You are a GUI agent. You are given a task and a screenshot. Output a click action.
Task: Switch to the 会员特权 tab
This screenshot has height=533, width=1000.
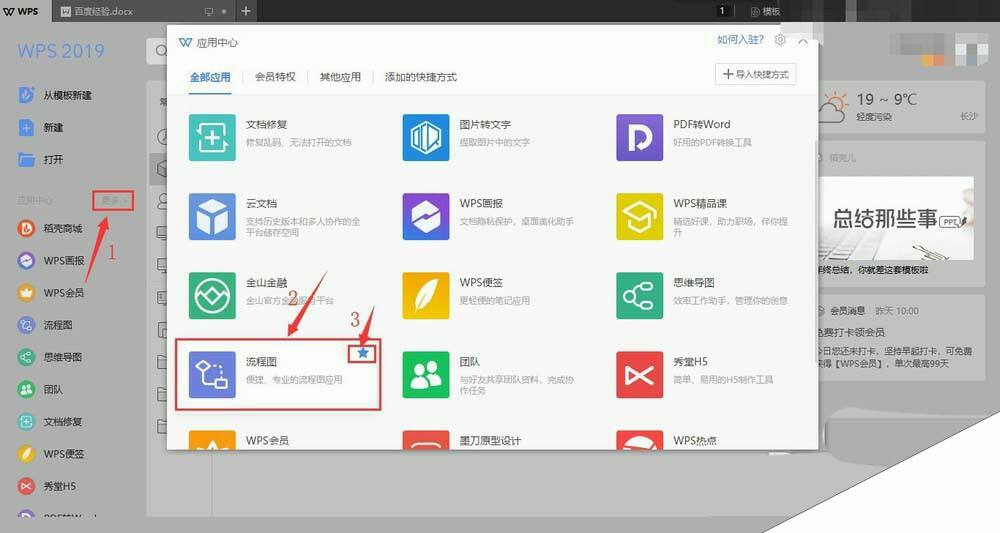coord(276,77)
